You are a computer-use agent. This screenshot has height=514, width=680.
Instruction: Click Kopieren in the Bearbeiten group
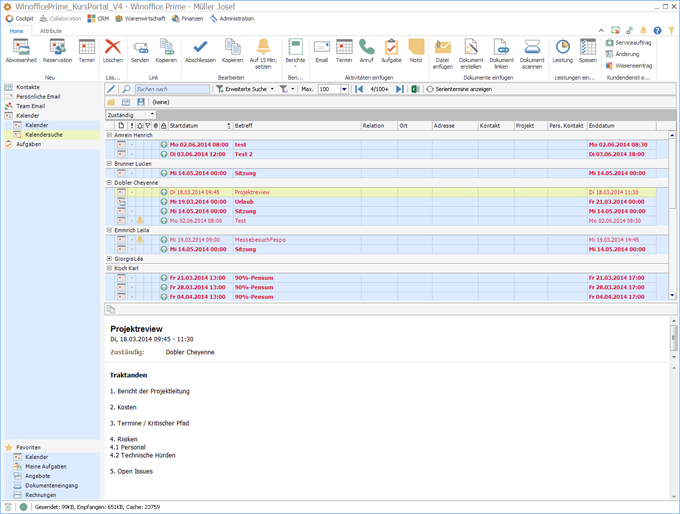232,51
